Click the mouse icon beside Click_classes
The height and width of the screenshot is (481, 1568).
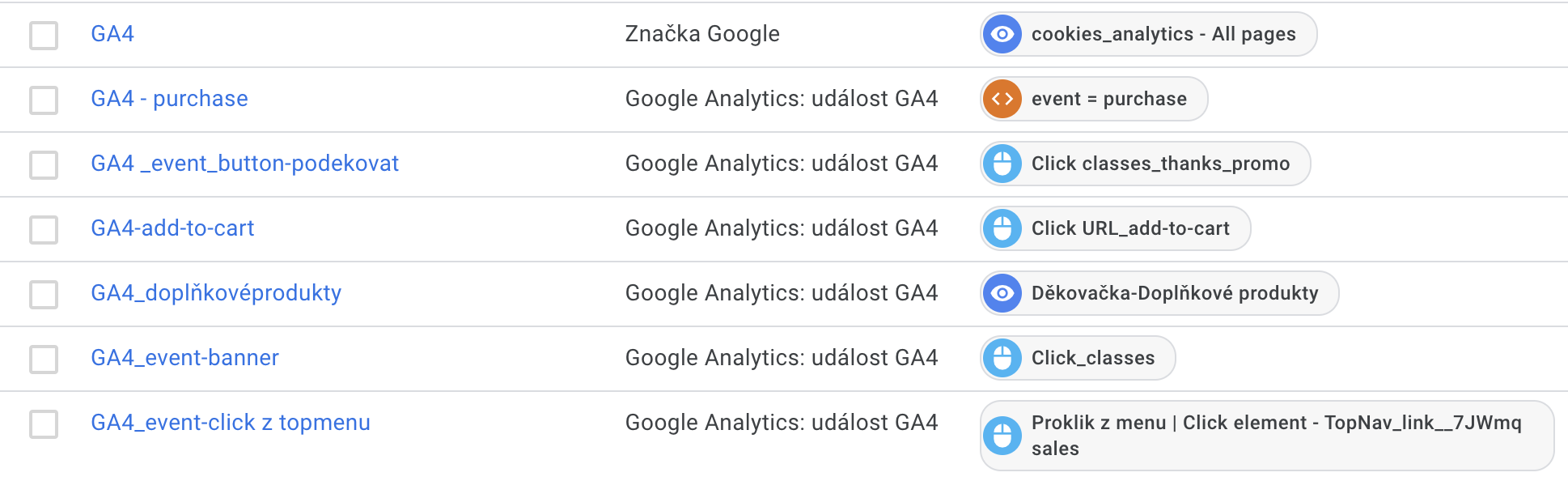coord(1002,358)
